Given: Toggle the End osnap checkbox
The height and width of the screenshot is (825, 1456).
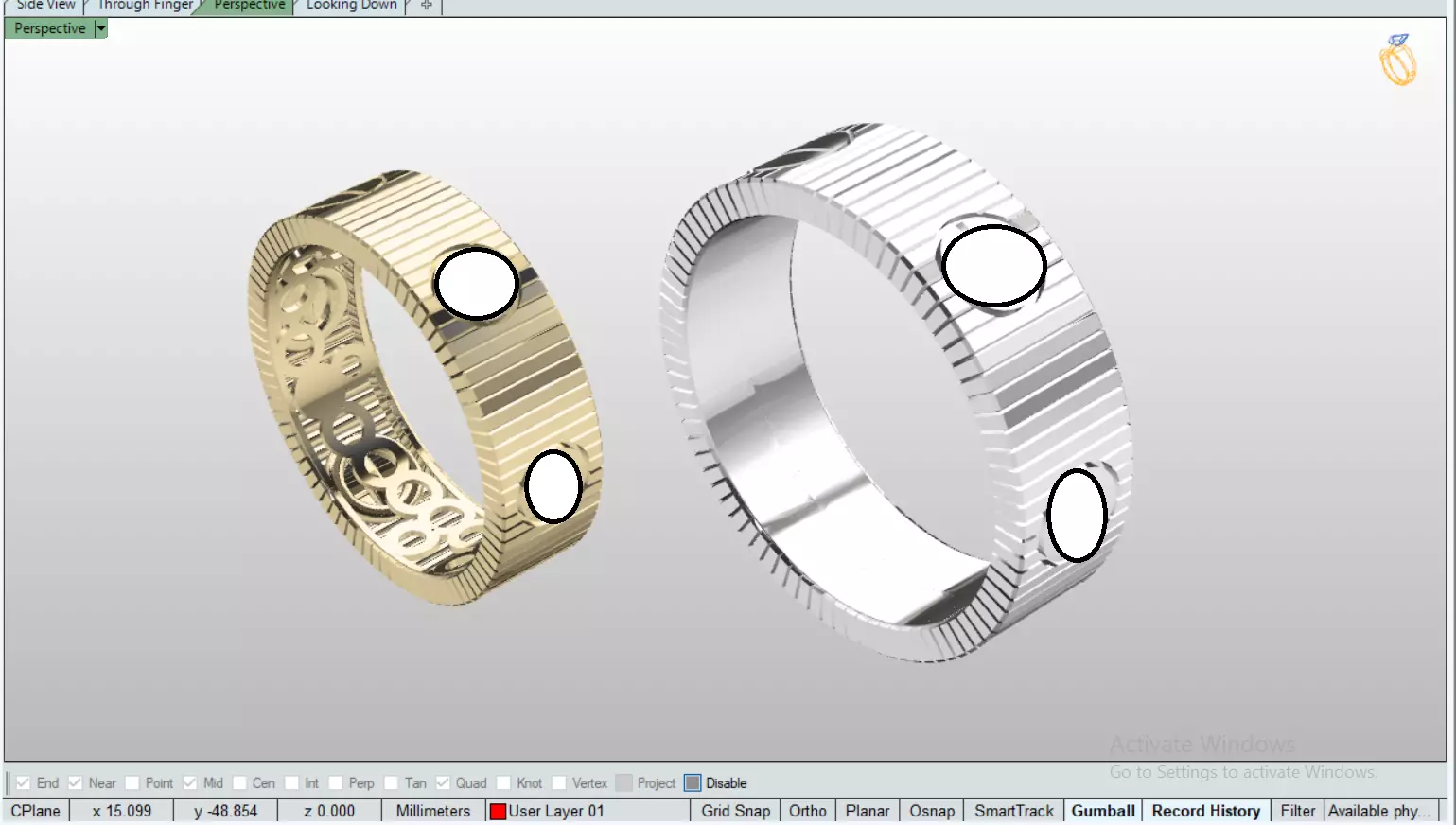Looking at the screenshot, I should coord(24,783).
